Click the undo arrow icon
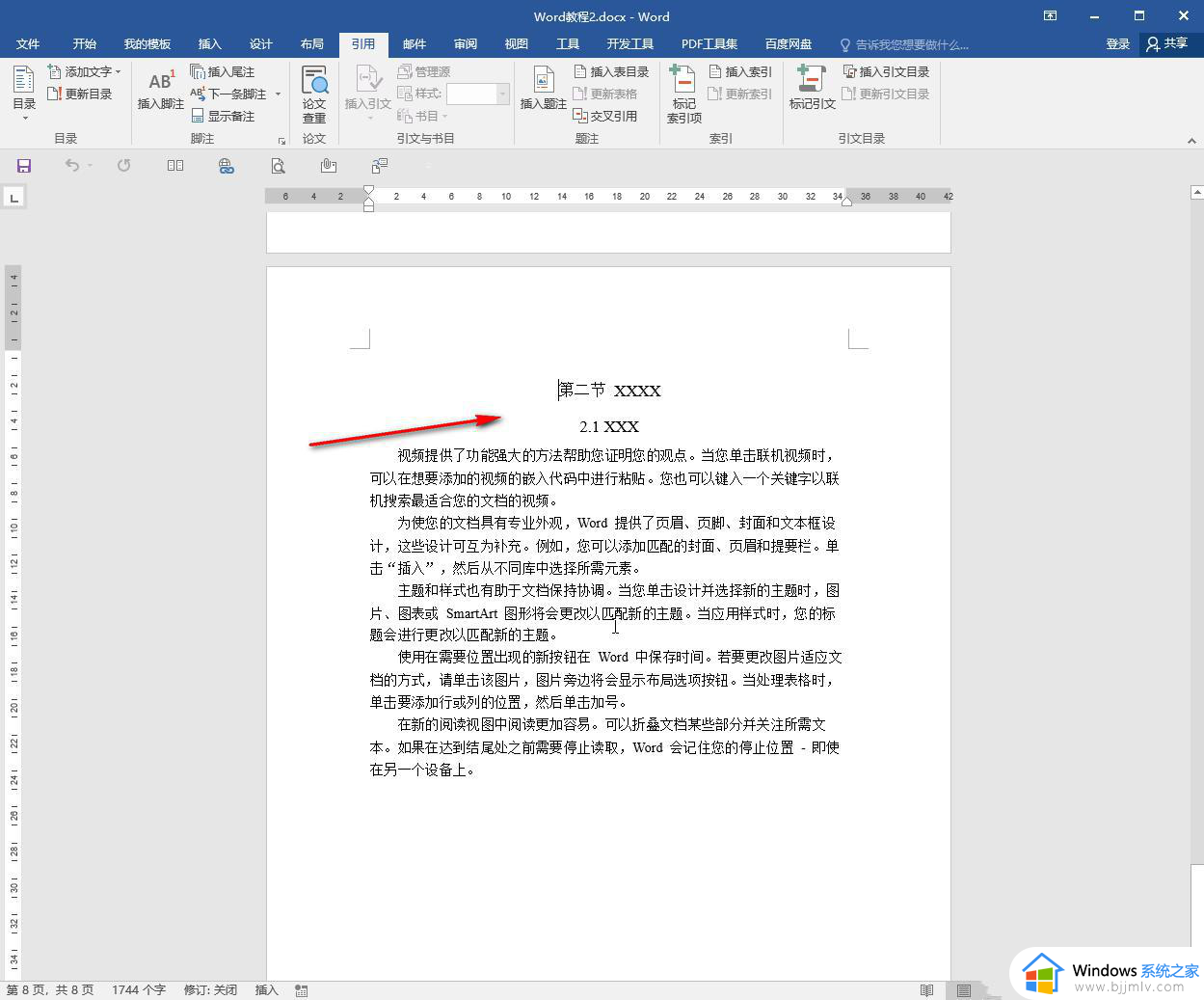The height and width of the screenshot is (1000, 1204). (x=71, y=166)
